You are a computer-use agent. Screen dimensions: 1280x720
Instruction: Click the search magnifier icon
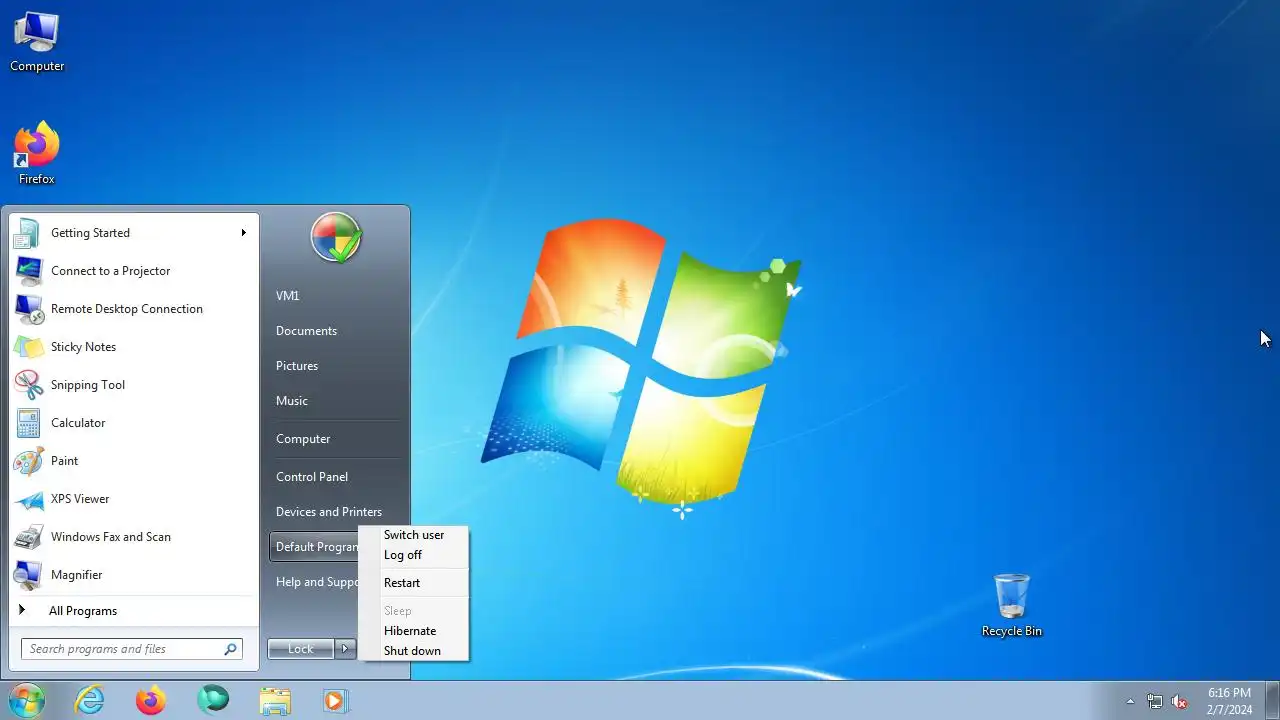click(x=230, y=649)
